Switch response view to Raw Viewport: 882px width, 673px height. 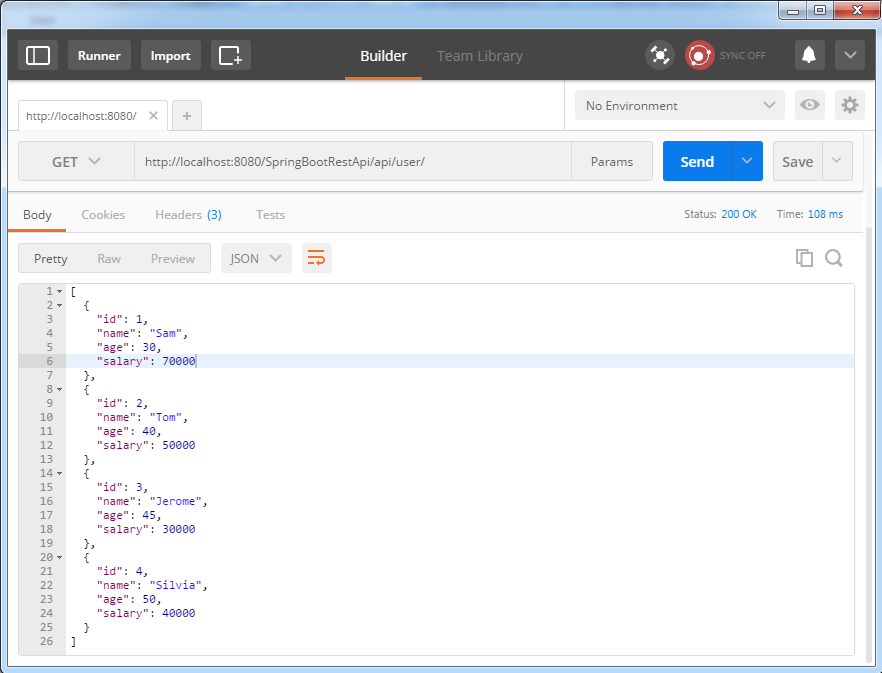pos(108,258)
